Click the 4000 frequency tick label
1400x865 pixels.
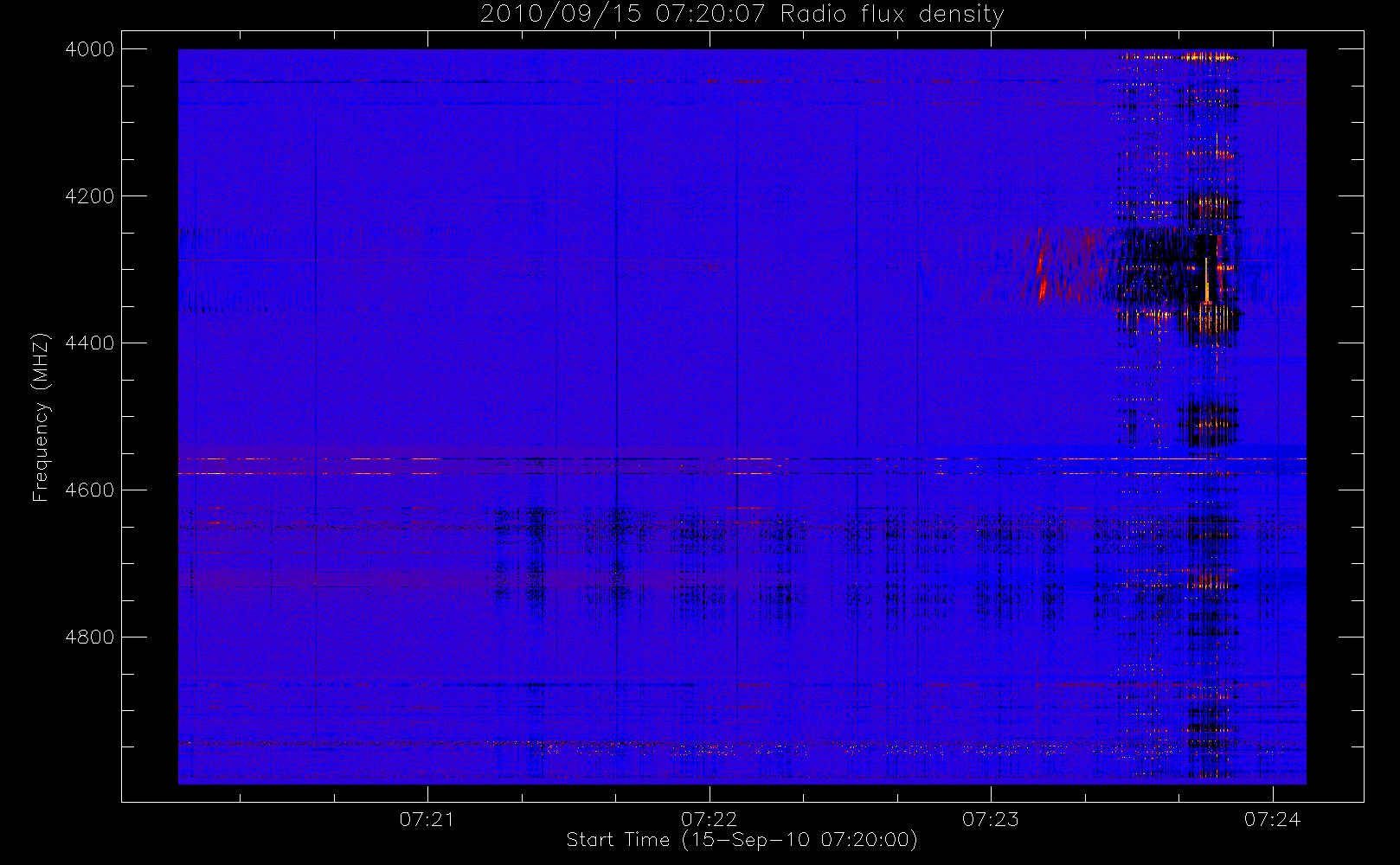click(90, 49)
